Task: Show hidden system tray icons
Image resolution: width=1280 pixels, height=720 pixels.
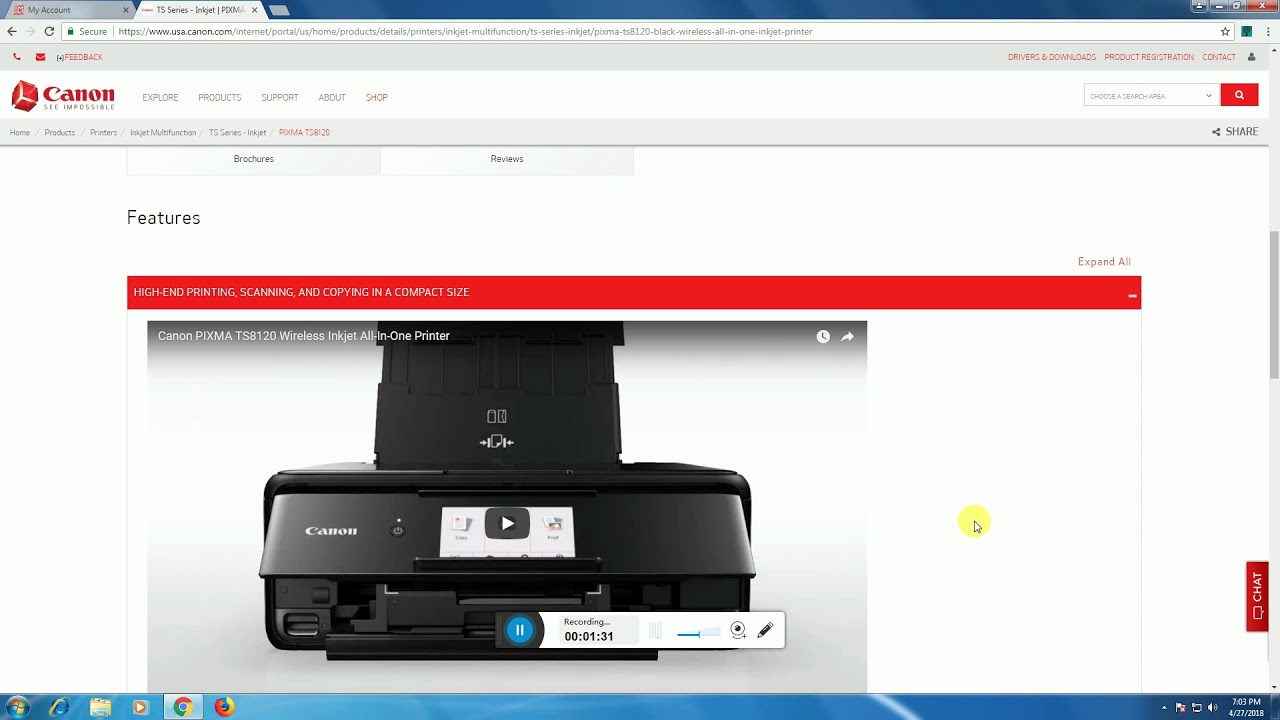Action: (x=1164, y=708)
